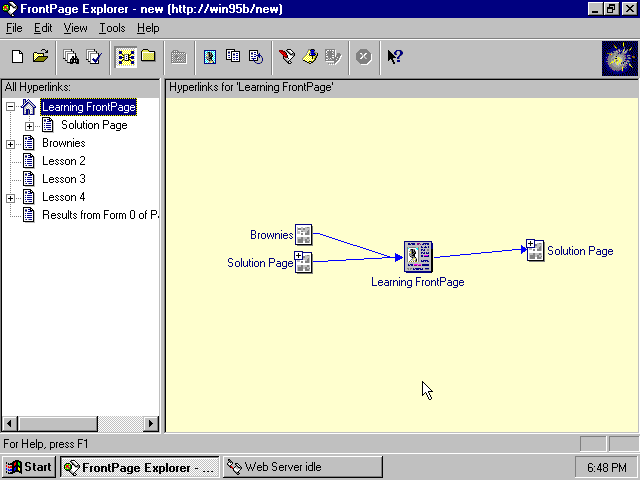This screenshot has height=480, width=640.
Task: Click the "Hyperlinks for 'Learning FrontPage'" header
Action: (x=251, y=87)
